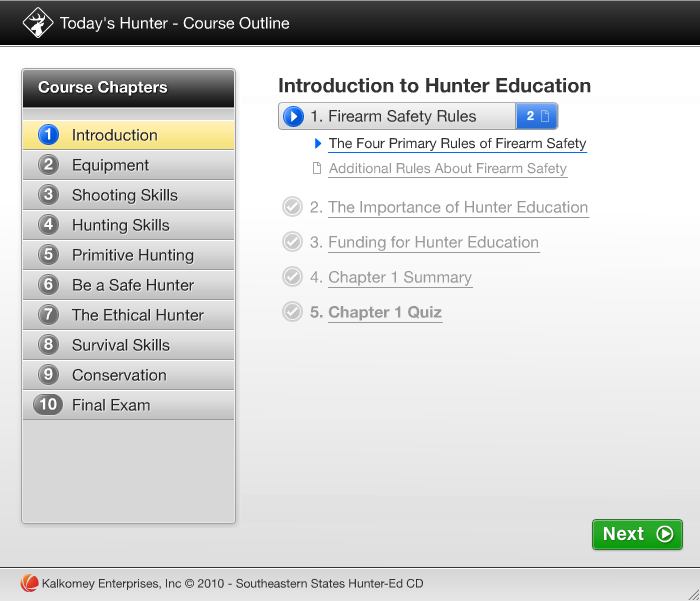Open Additional Rules About Firearm Safety link

click(447, 168)
